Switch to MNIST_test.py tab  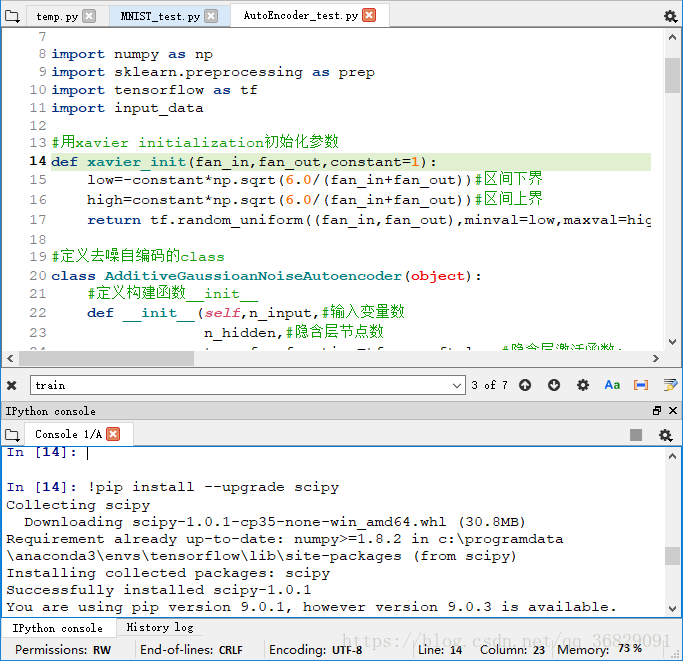tap(159, 16)
